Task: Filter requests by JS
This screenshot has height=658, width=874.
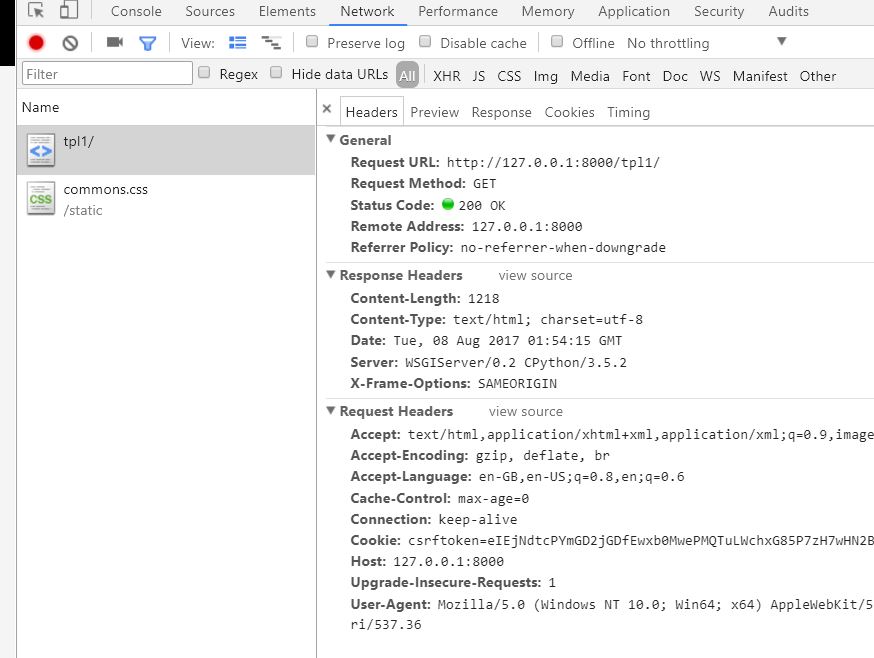Action: tap(479, 76)
